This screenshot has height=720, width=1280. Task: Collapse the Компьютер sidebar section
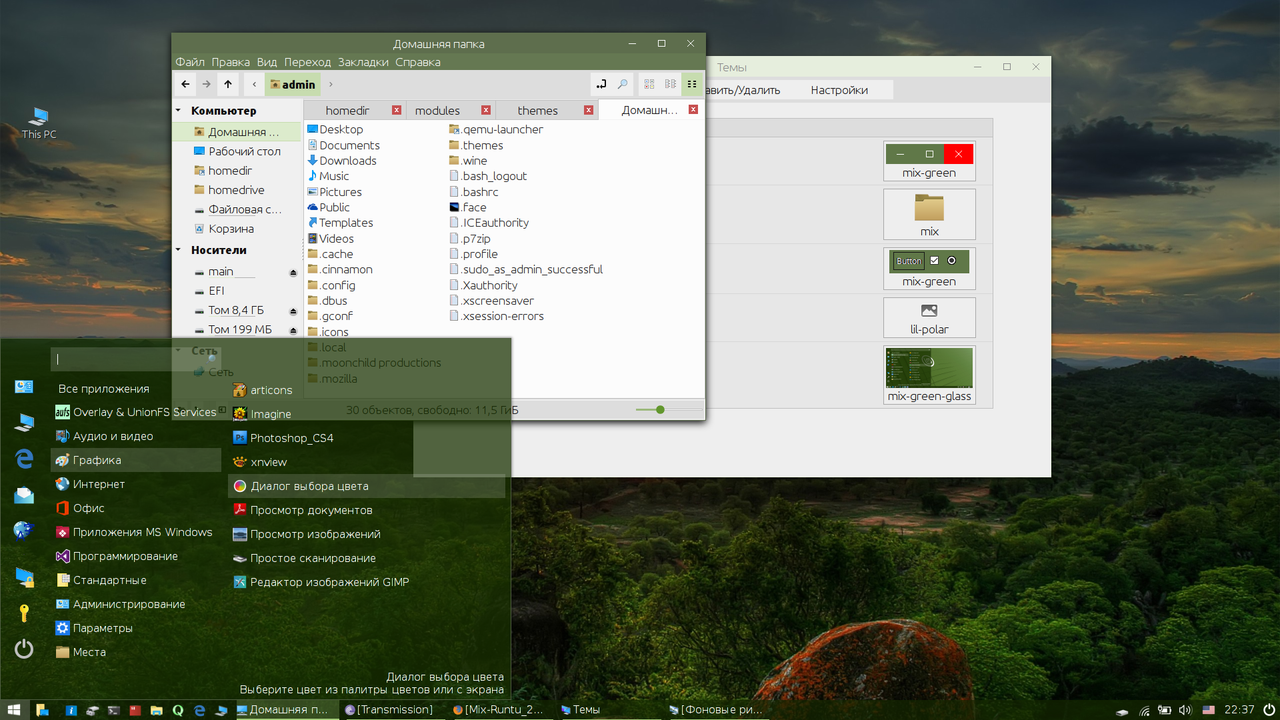(x=179, y=111)
